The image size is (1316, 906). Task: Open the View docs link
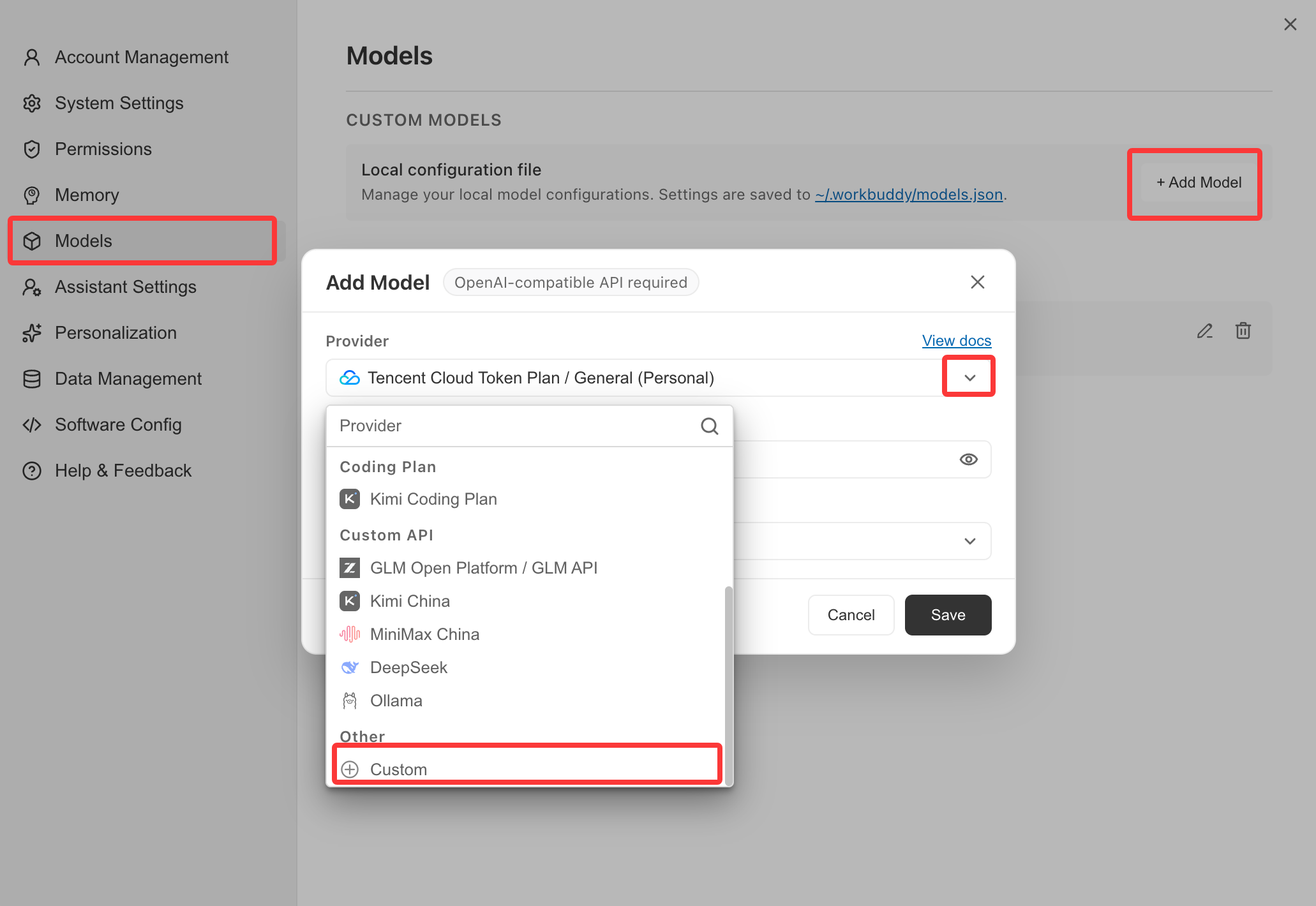click(957, 341)
